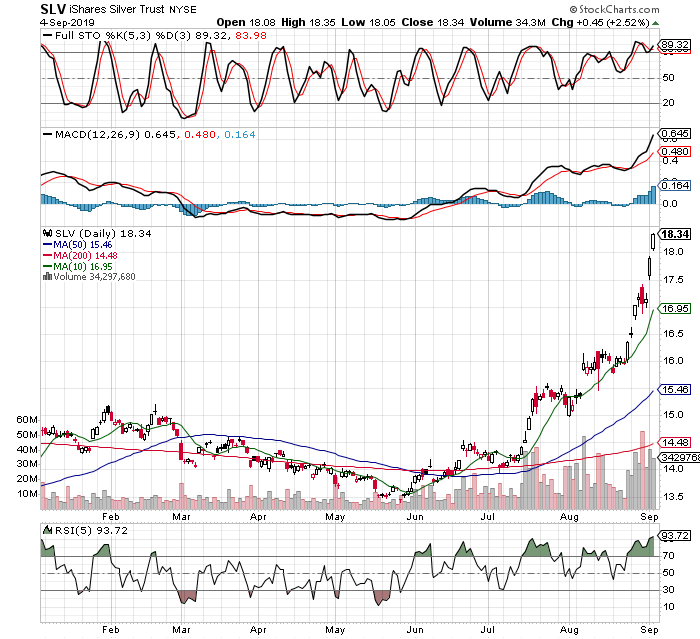Click the MA(200) 14.48 legend entry

pos(80,255)
